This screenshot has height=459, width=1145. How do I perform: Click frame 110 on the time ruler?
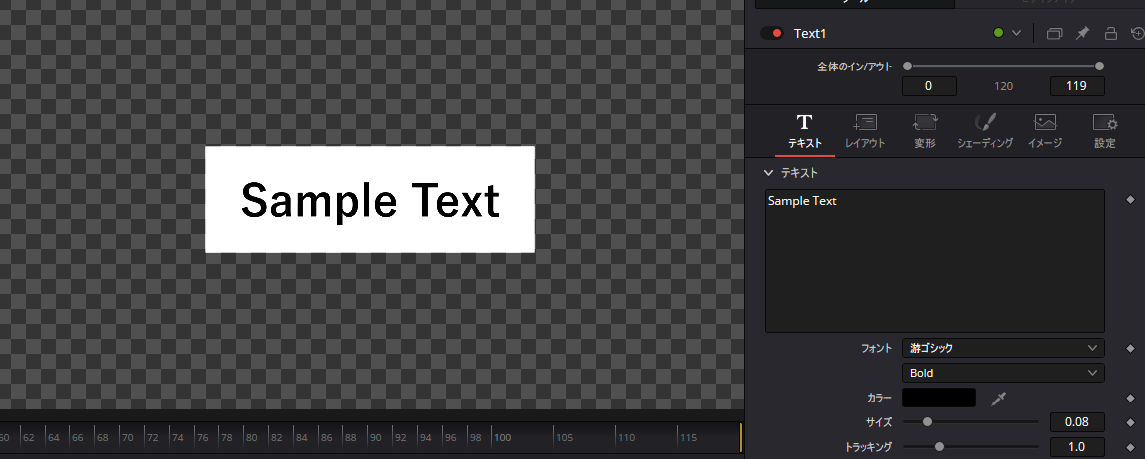(627, 438)
